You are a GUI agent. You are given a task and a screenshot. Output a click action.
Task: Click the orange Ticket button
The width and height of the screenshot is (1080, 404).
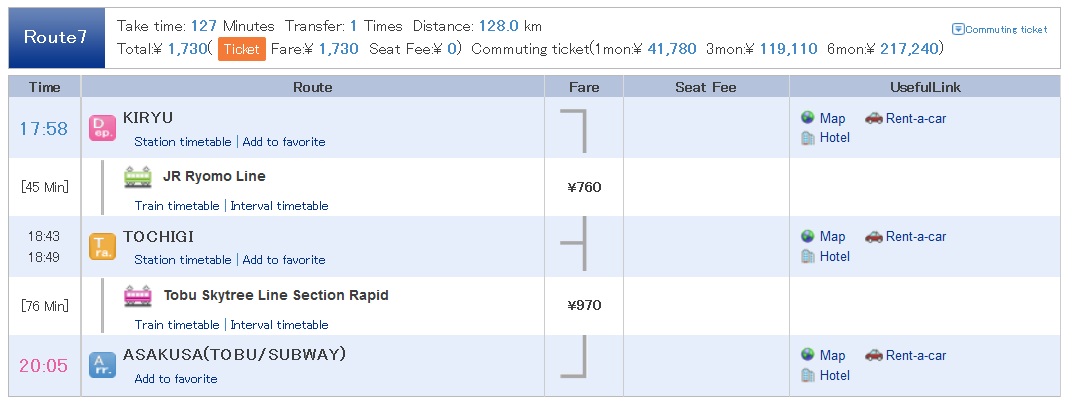pos(242,49)
